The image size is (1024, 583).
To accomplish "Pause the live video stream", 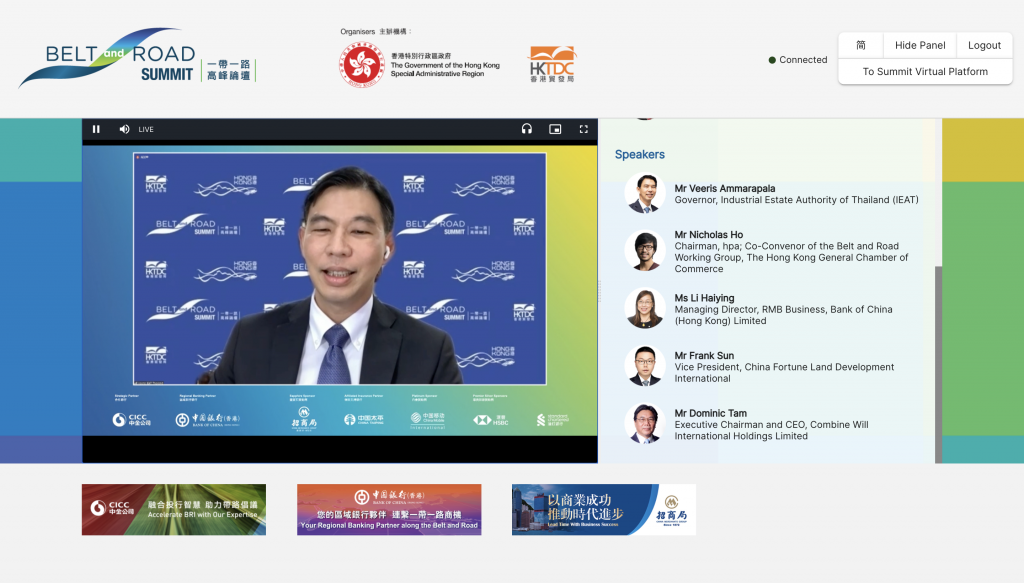I will point(97,129).
